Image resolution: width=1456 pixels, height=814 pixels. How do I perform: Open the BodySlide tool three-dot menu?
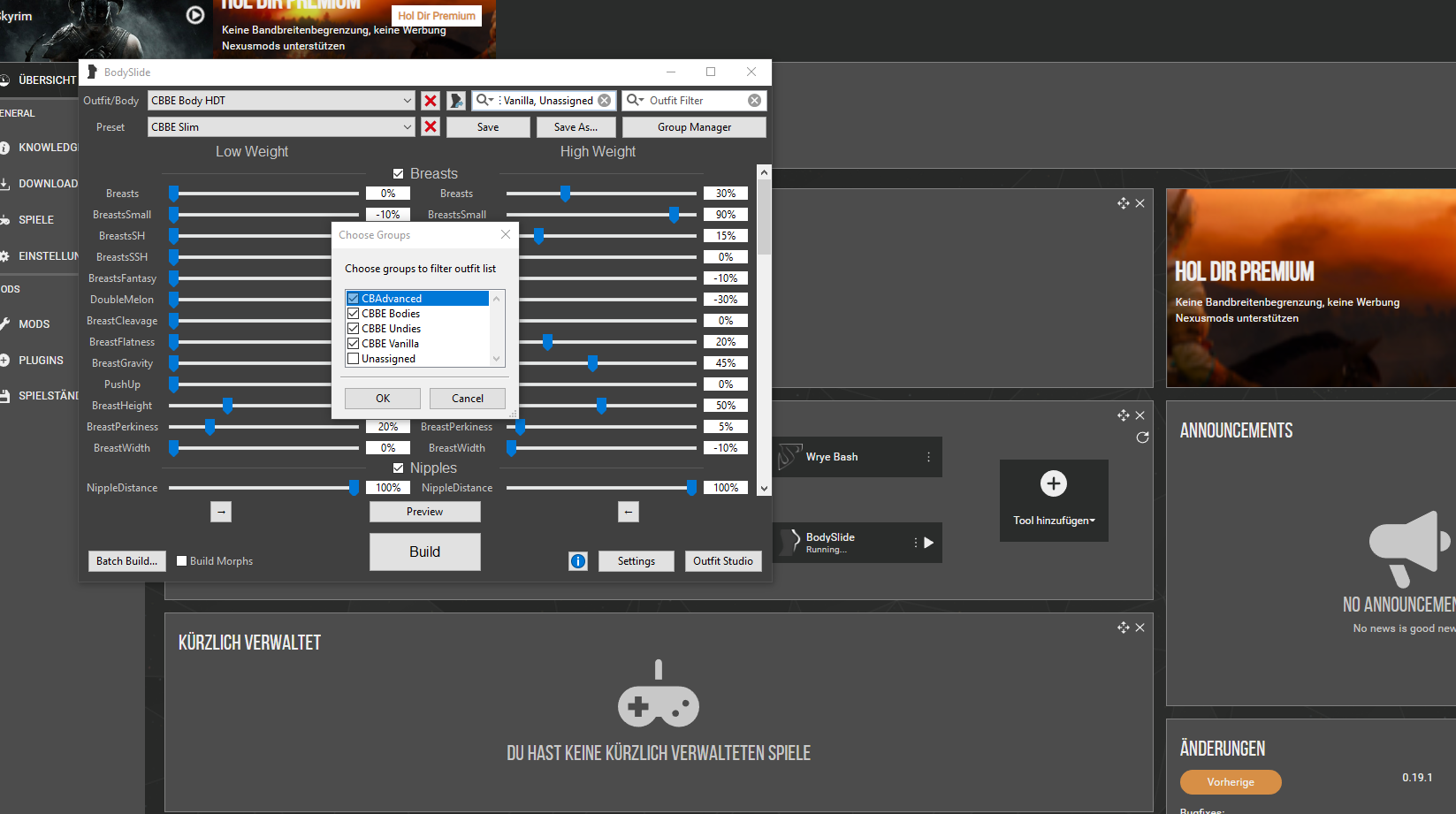pos(915,543)
